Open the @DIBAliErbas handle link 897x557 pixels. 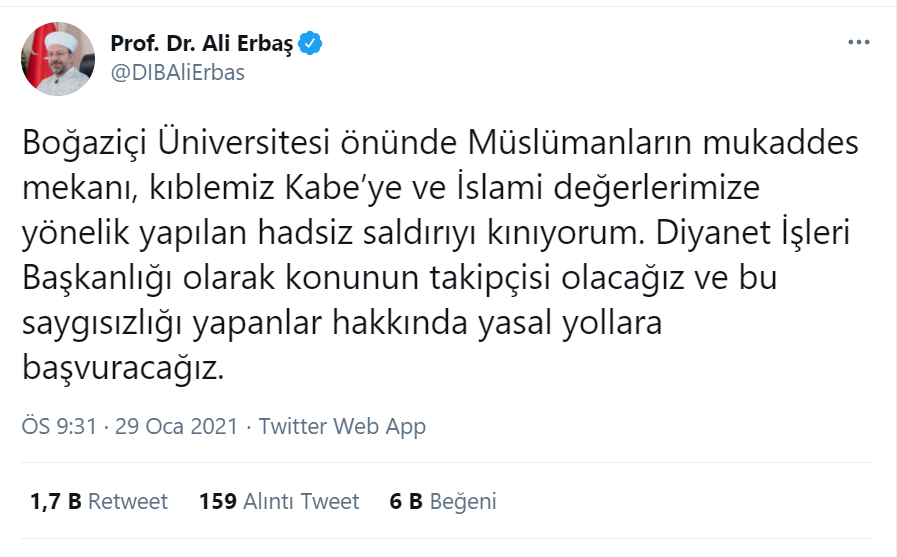tap(177, 73)
